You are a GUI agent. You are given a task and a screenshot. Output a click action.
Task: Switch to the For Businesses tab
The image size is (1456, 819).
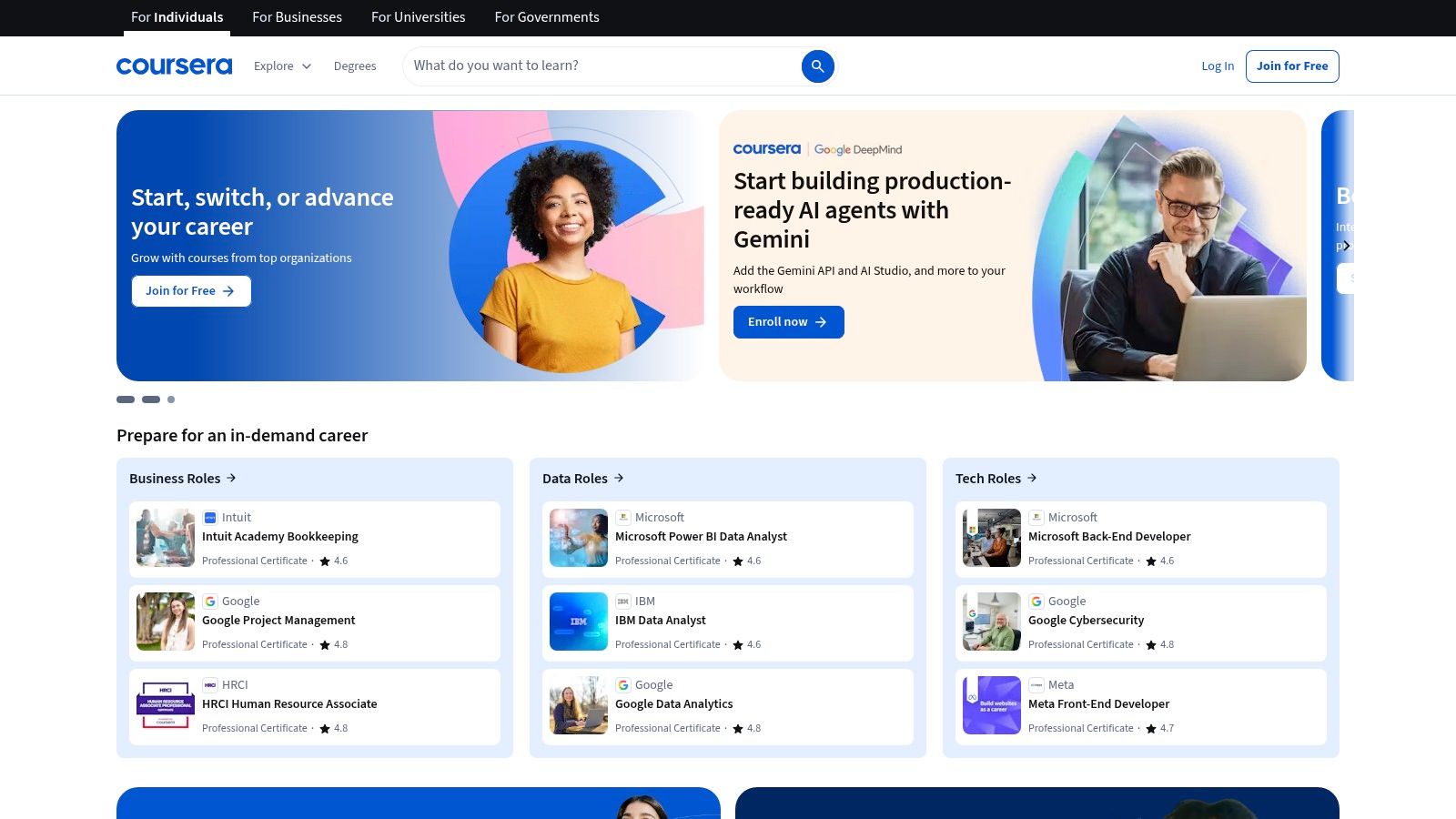[x=297, y=17]
